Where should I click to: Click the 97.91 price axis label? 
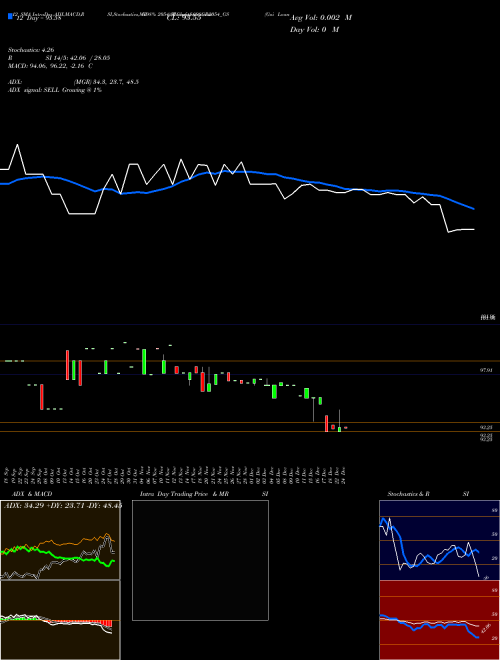(486, 370)
